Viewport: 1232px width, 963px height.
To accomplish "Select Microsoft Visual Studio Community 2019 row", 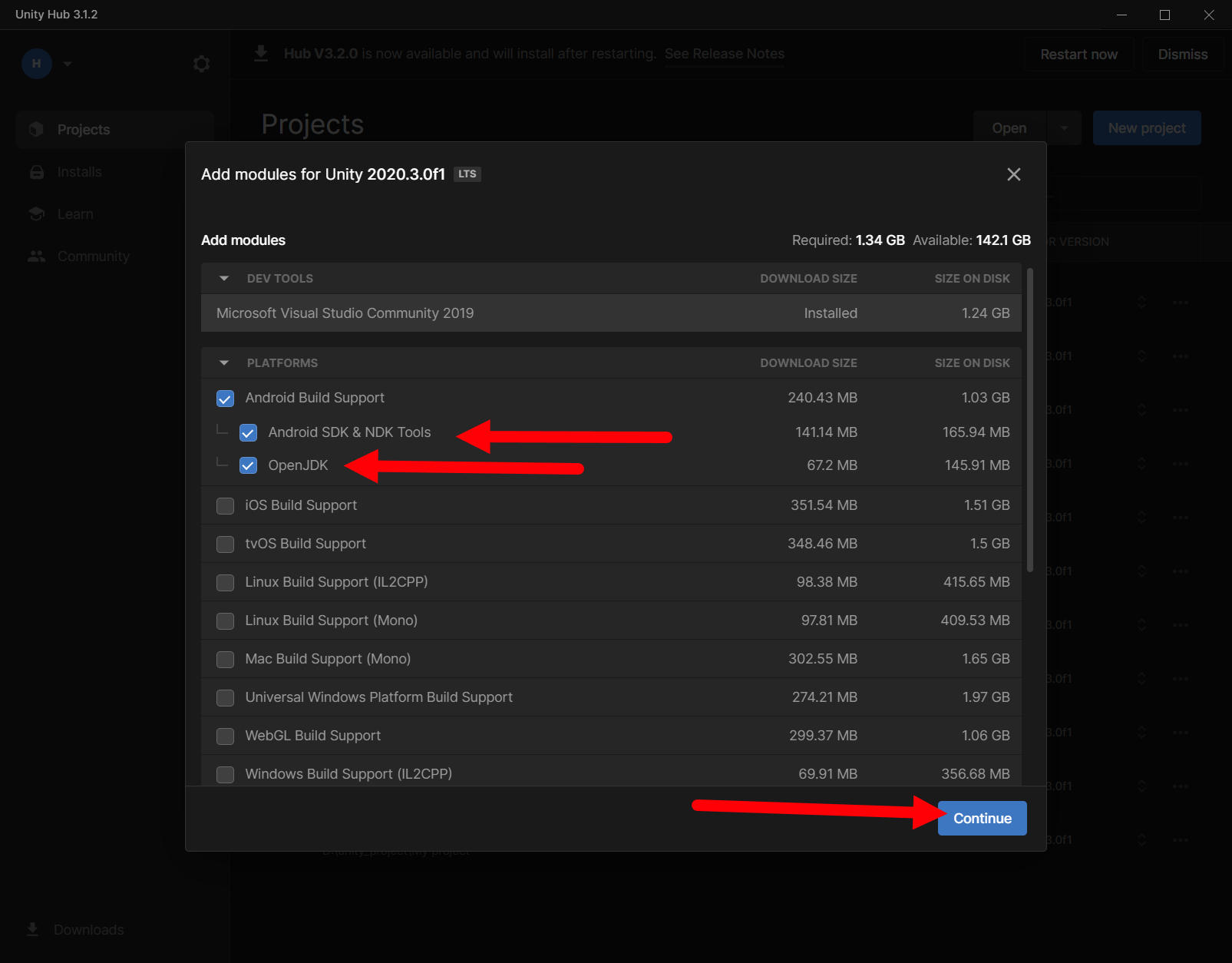I will coord(611,313).
